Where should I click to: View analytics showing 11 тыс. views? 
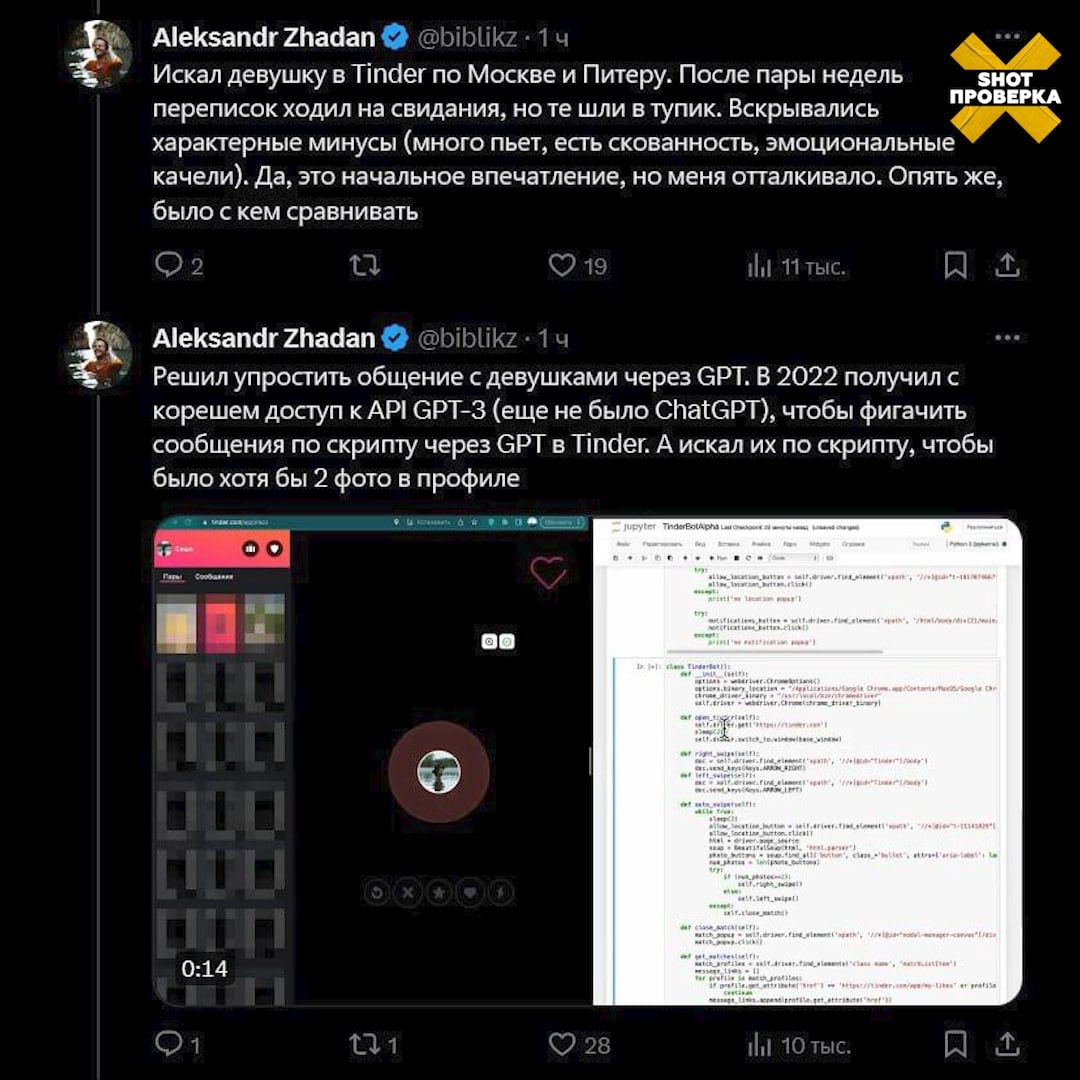[x=796, y=266]
